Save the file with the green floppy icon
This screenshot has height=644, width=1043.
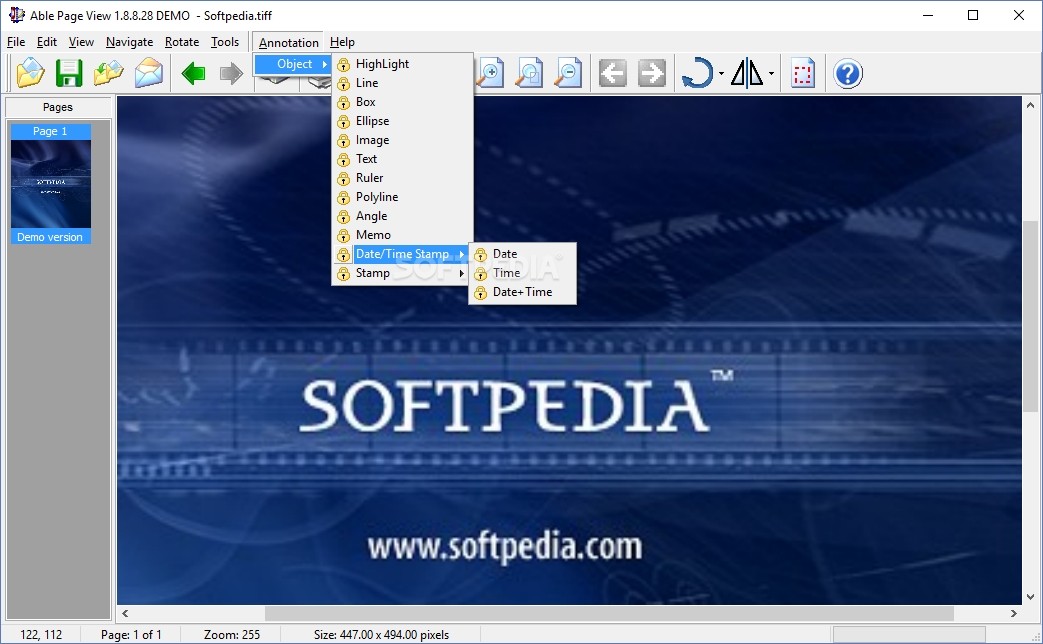(x=69, y=73)
